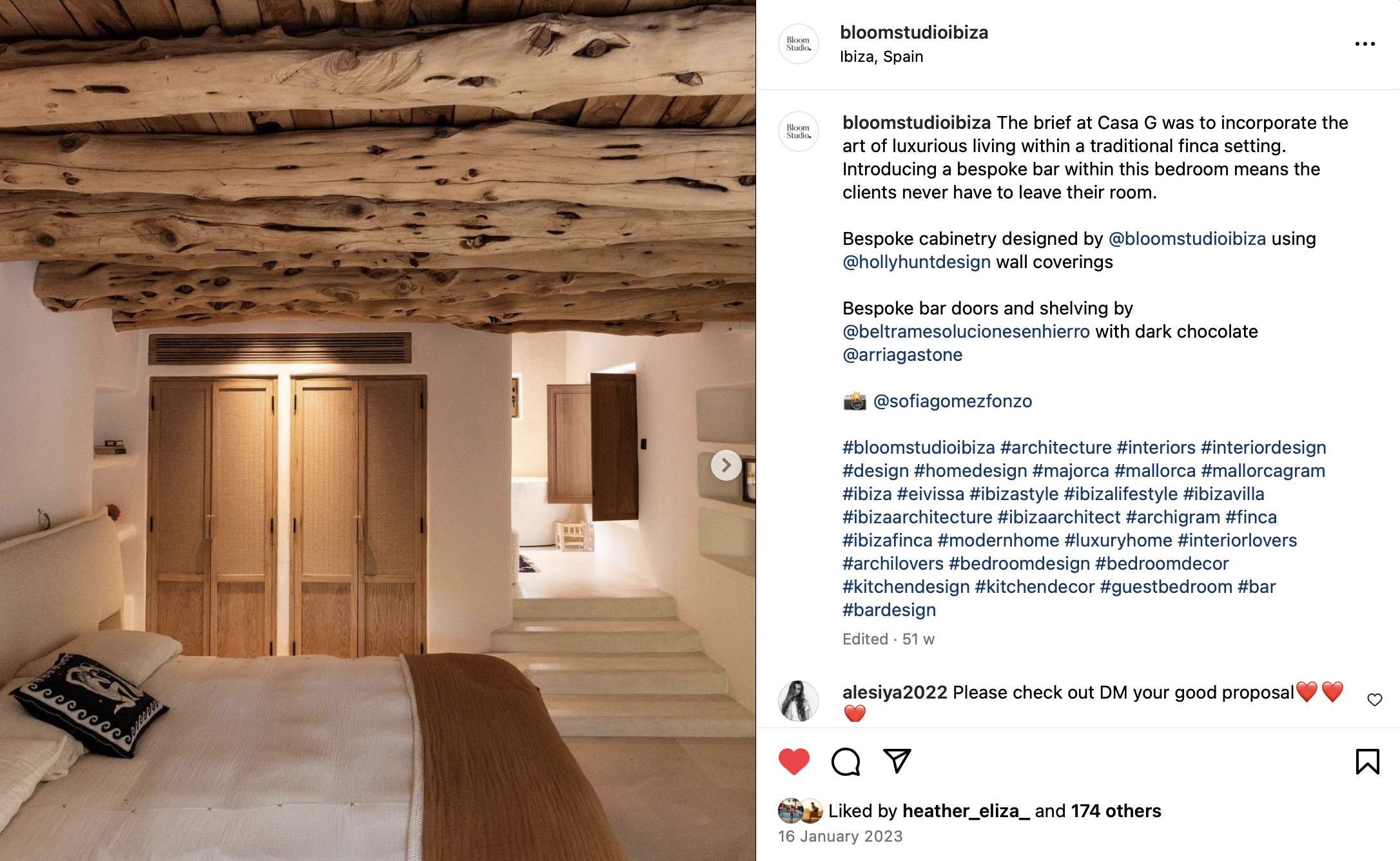Share the post using the paper plane icon
Viewport: 1400px width, 861px height.
[x=897, y=761]
